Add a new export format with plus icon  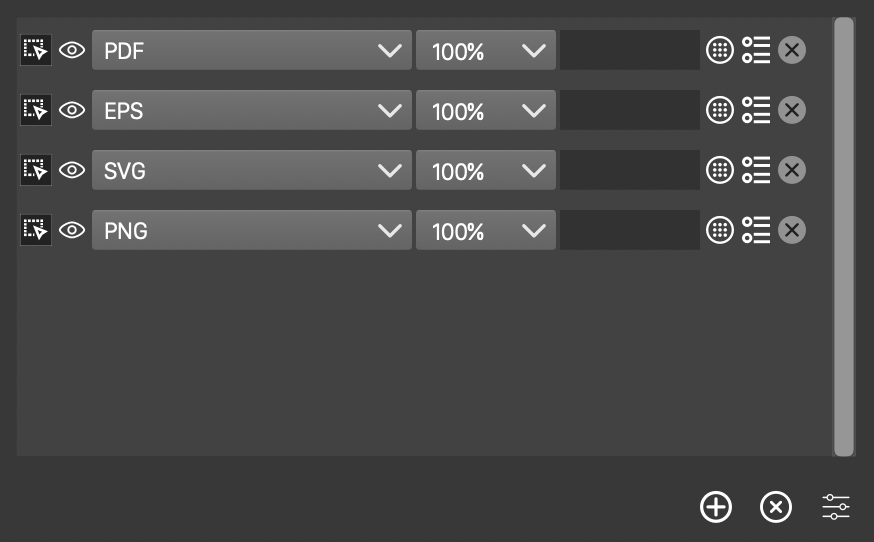coord(716,507)
